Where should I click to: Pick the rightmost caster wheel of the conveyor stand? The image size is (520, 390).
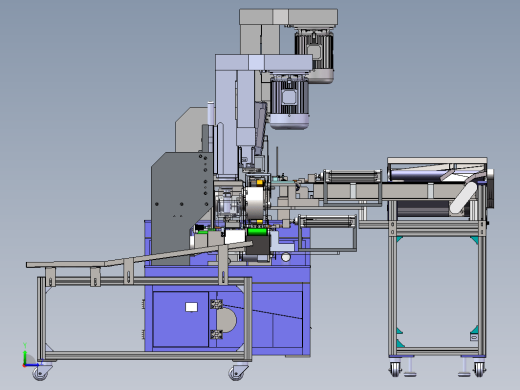(x=479, y=369)
